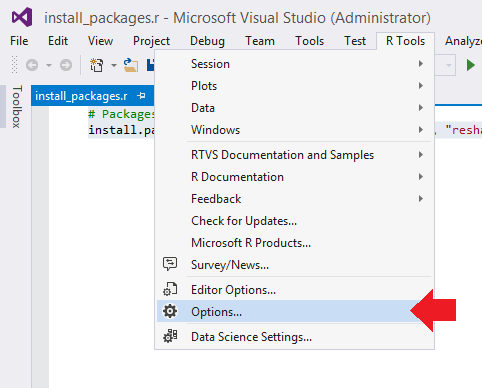Open the Debug menu
This screenshot has width=482, height=388.
click(x=207, y=41)
